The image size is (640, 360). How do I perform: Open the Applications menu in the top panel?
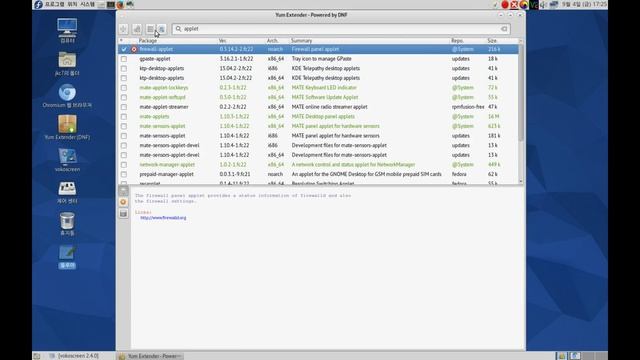tap(55, 4)
